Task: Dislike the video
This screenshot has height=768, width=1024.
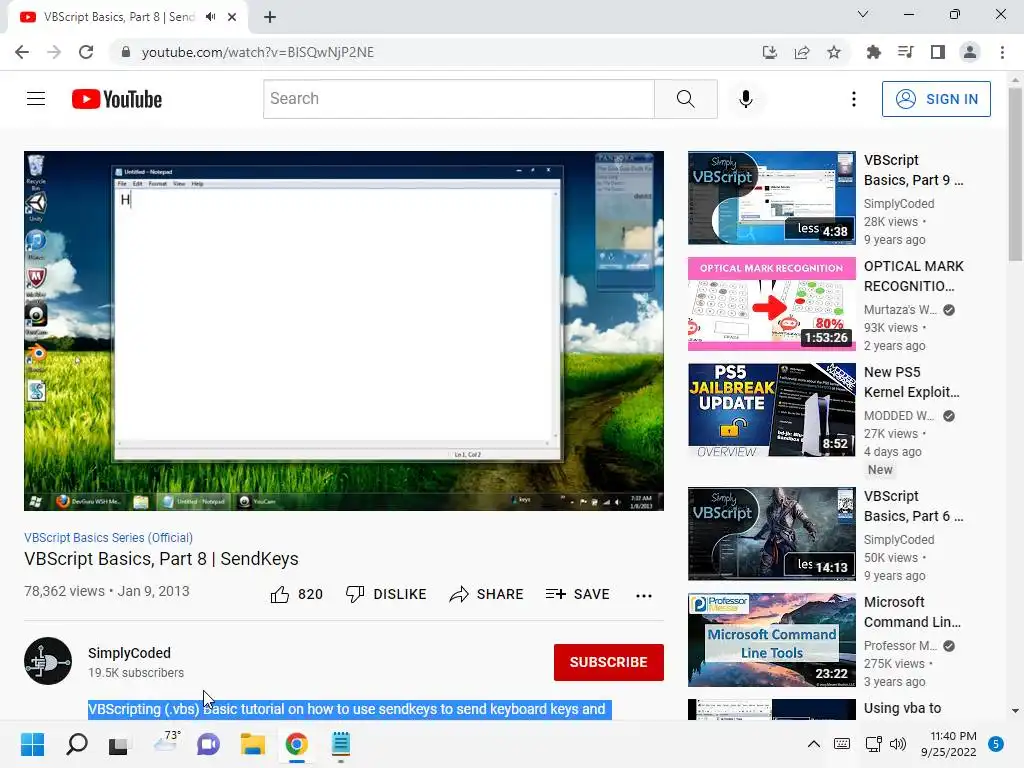Action: pos(386,594)
